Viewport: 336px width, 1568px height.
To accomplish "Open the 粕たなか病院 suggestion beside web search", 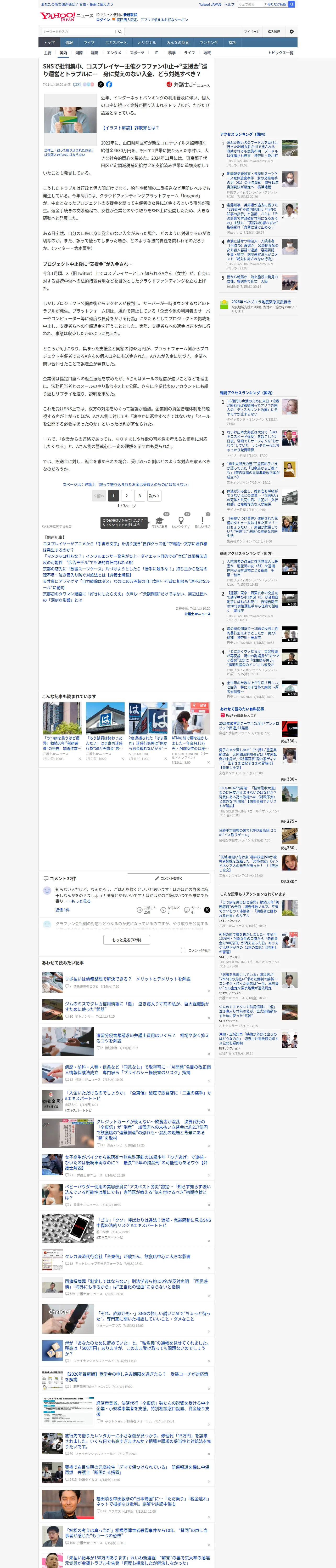I will click(x=275, y=4).
